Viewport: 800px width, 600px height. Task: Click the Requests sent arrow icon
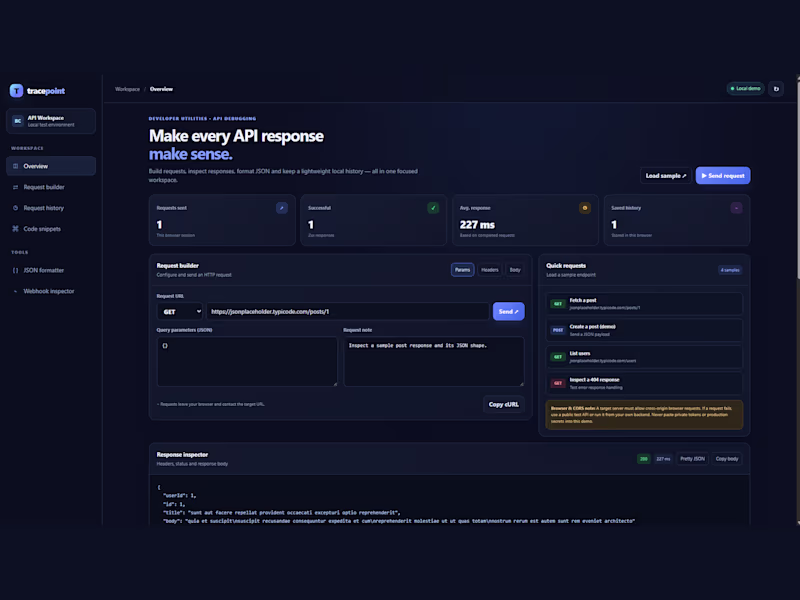point(282,208)
